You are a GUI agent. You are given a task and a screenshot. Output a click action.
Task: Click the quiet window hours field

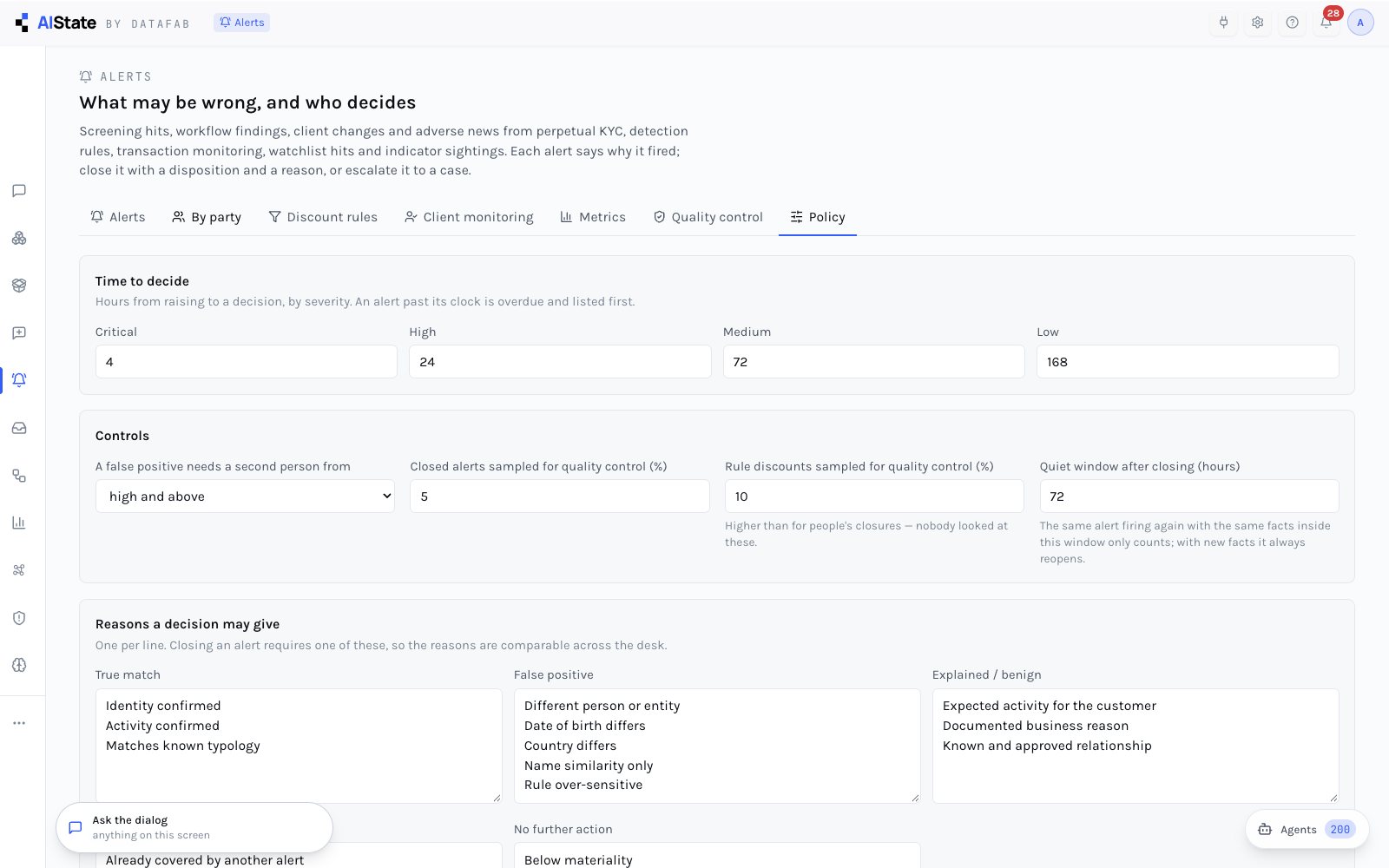[x=1189, y=496]
